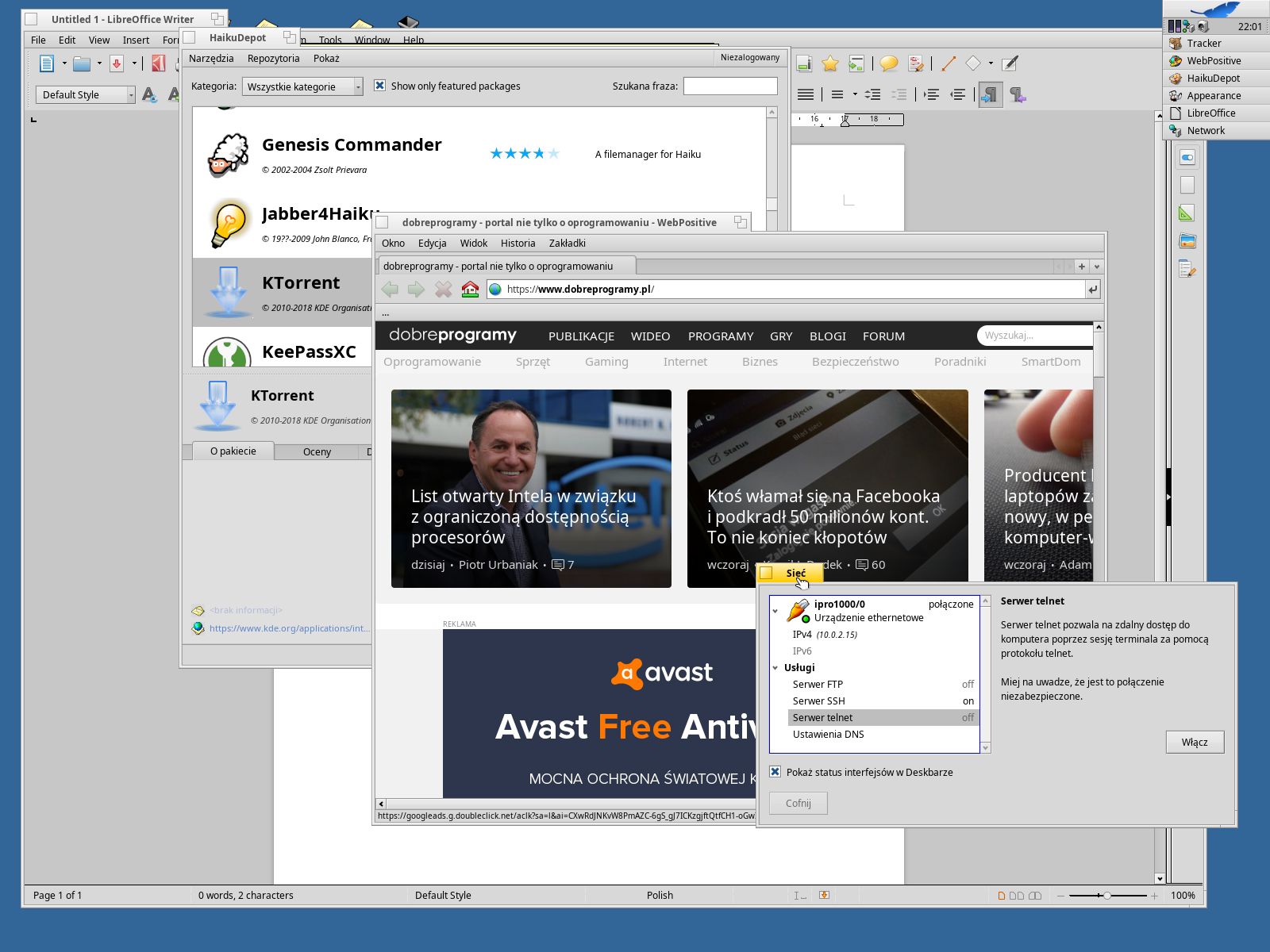Select the Insert Comment icon in LibreOffice
The height and width of the screenshot is (952, 1270).
coord(888,63)
